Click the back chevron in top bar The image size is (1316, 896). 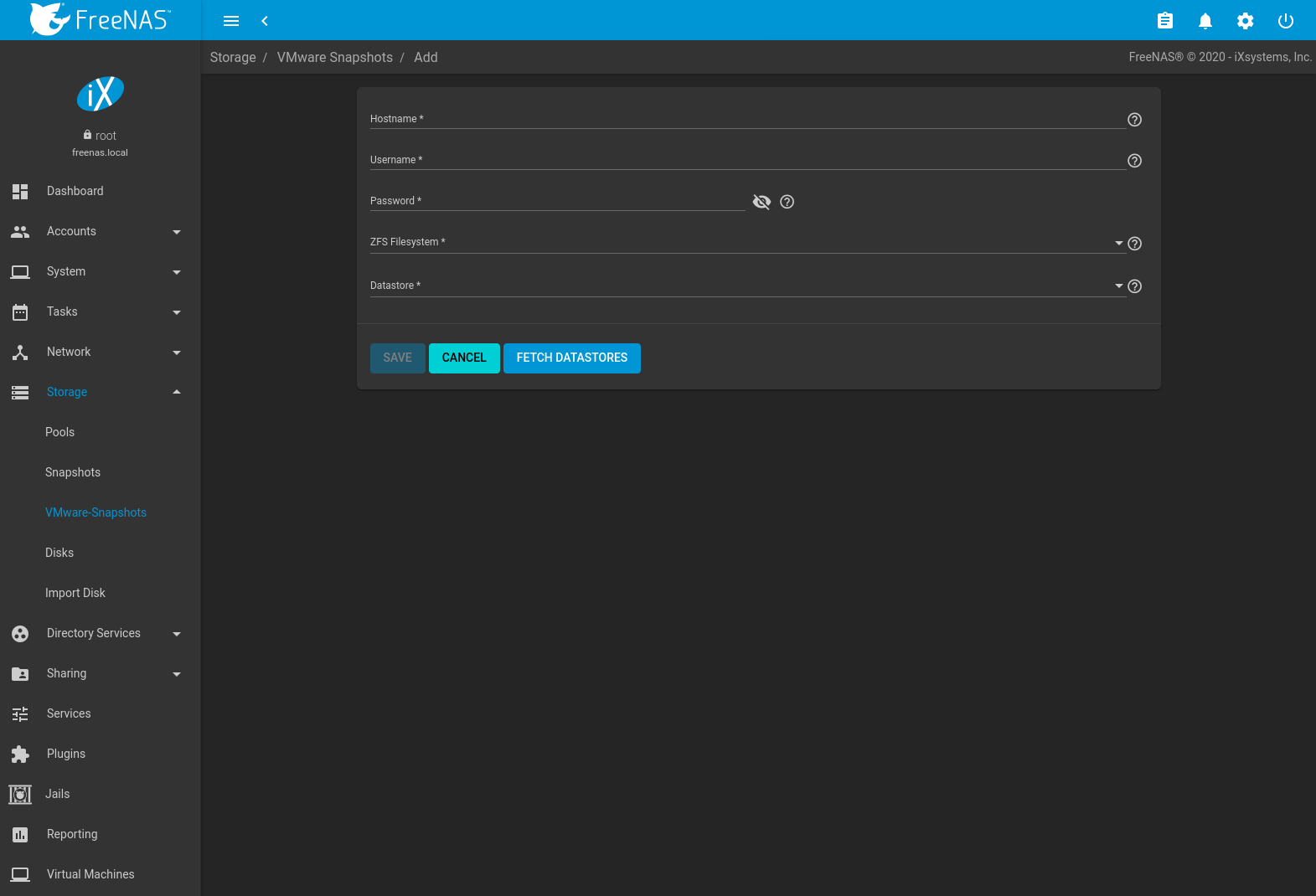click(x=265, y=21)
